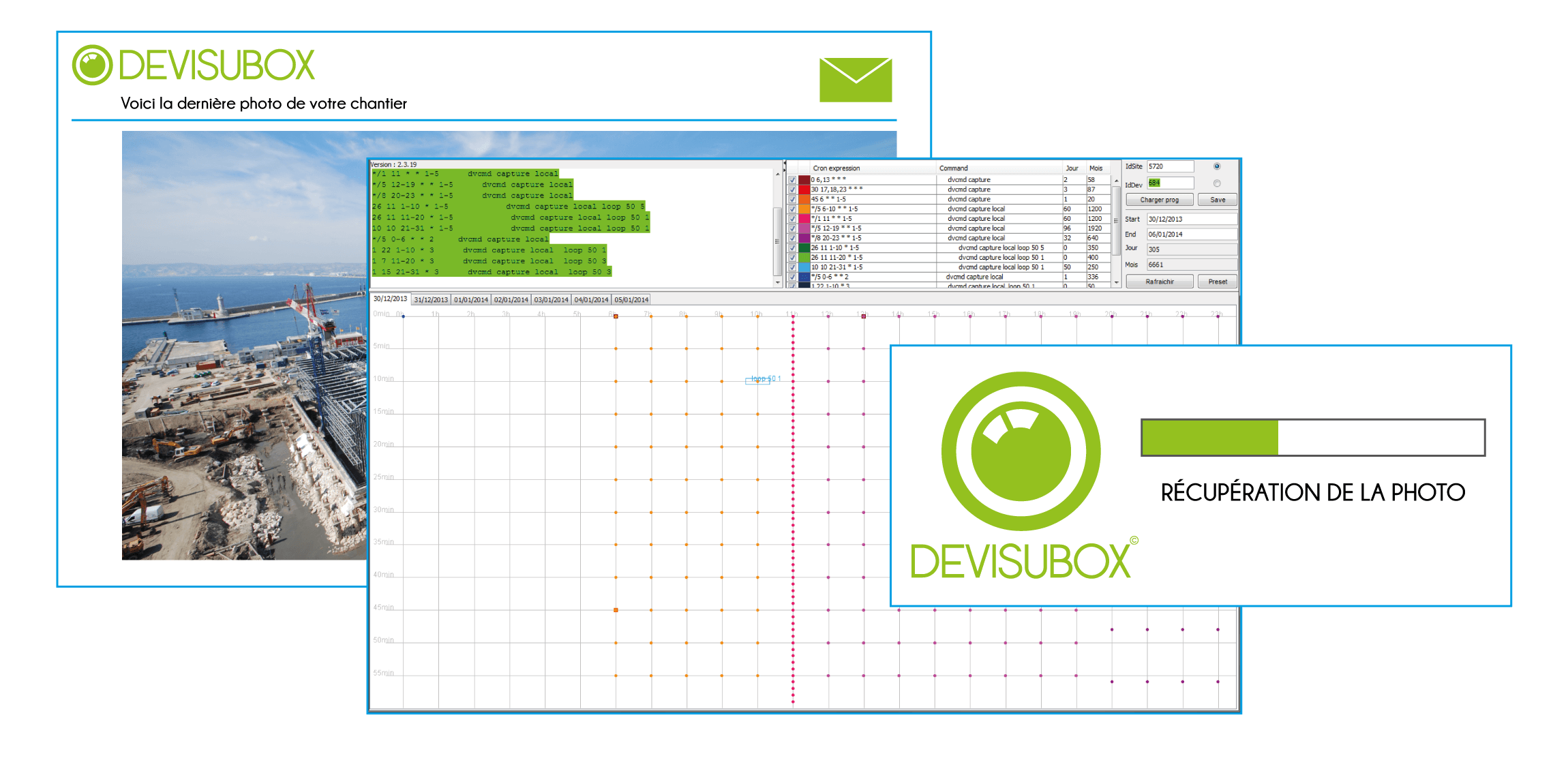
Task: Click green swatch of '26 11 11-20' row
Action: (x=804, y=258)
